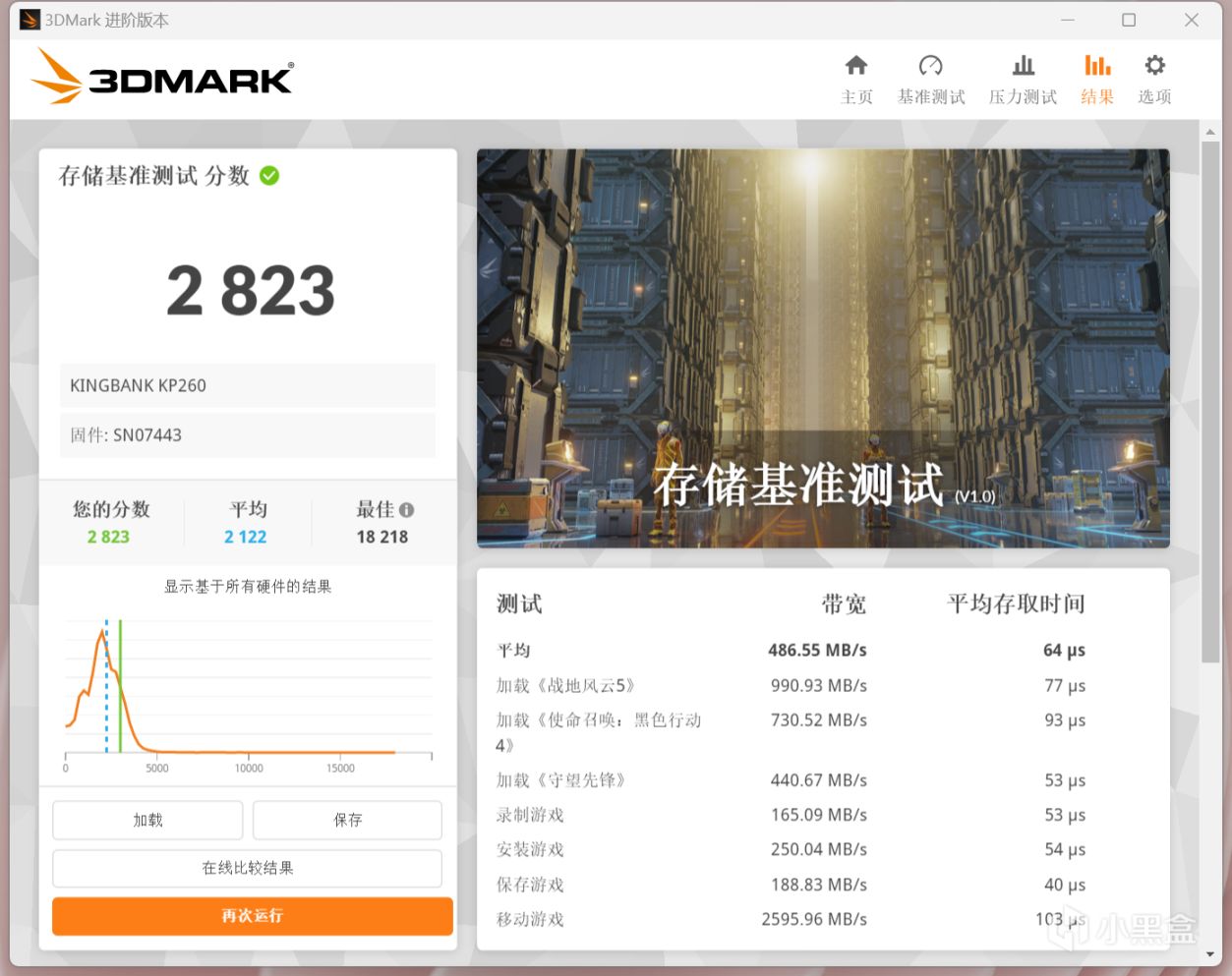Screen dimensions: 1232x976
Task: Maximize the 3DMark window
Action: point(1129,20)
